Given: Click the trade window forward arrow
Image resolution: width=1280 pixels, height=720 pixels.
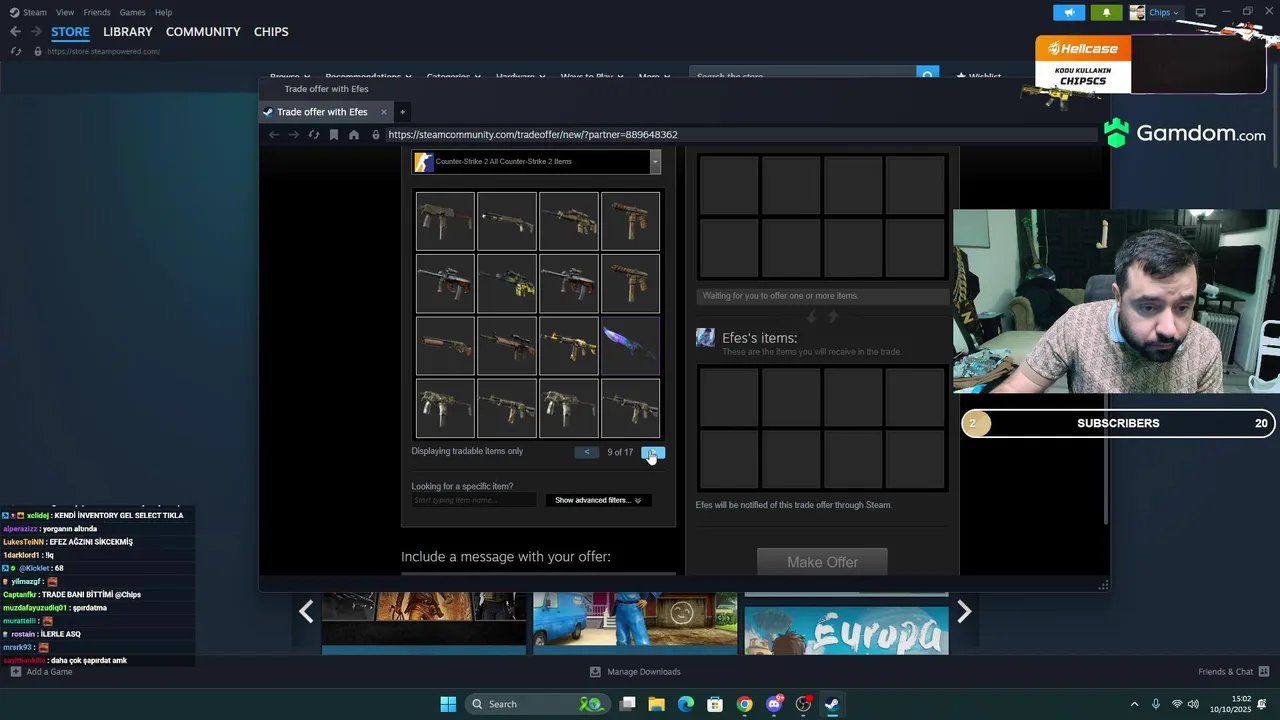Looking at the screenshot, I should 293,135.
